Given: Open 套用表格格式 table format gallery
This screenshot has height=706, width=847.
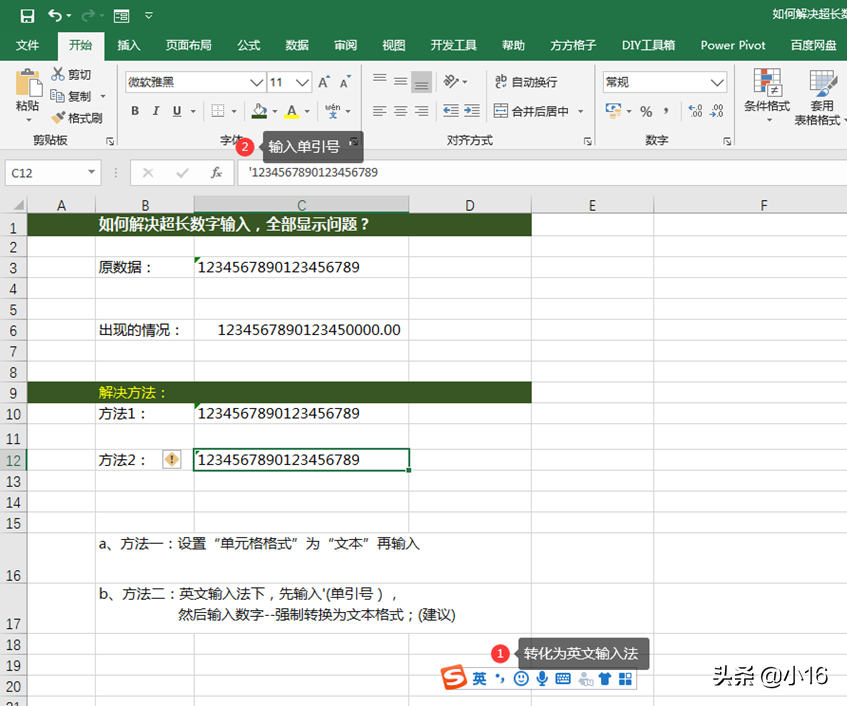Looking at the screenshot, I should [821, 97].
